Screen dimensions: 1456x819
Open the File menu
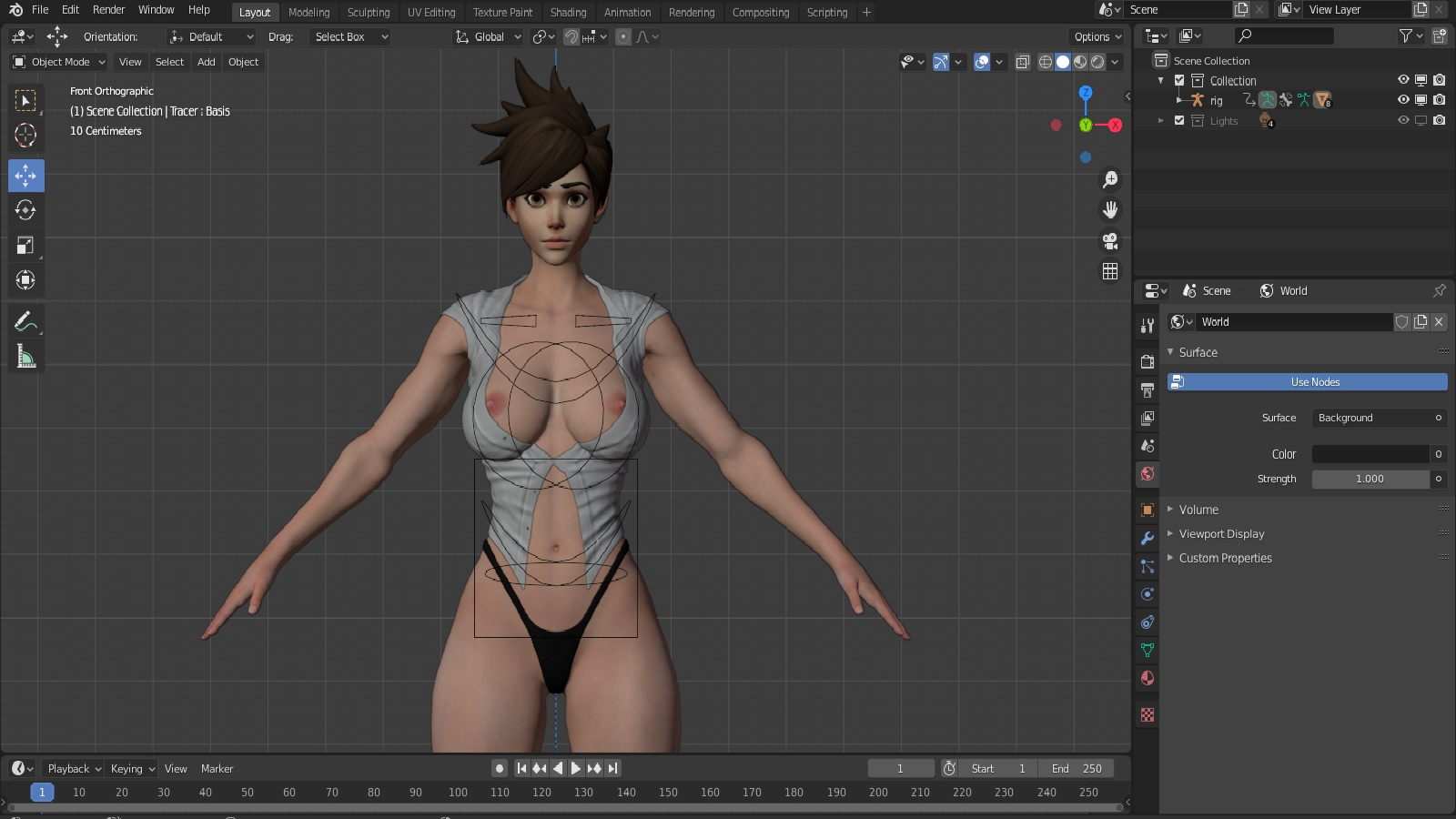coord(40,10)
